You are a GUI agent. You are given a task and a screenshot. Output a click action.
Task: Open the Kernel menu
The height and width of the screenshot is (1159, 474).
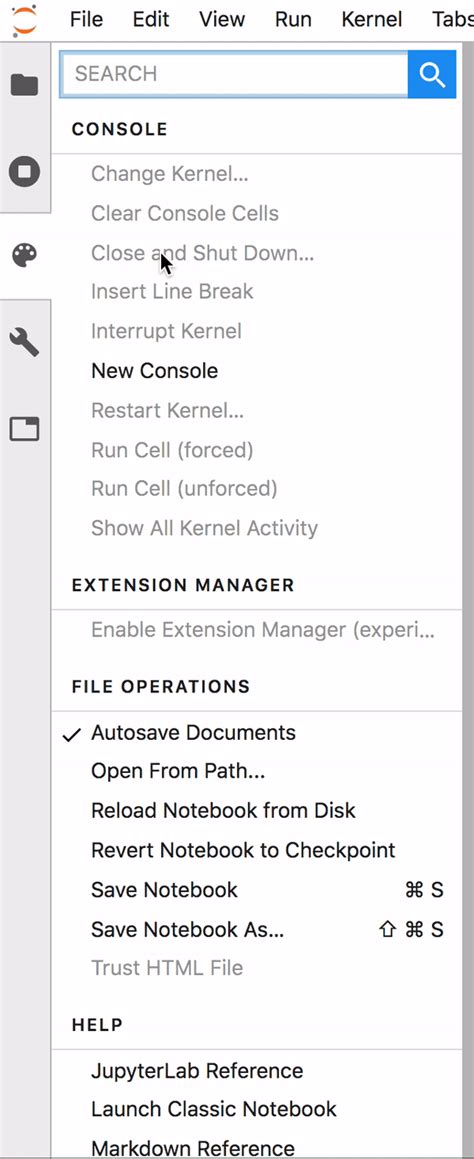[372, 19]
